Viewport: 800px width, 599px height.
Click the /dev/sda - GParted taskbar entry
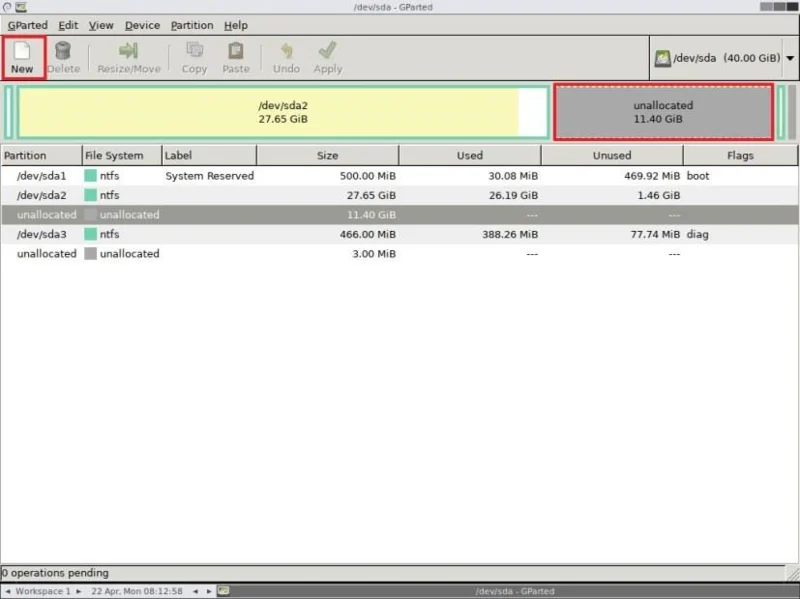[515, 591]
